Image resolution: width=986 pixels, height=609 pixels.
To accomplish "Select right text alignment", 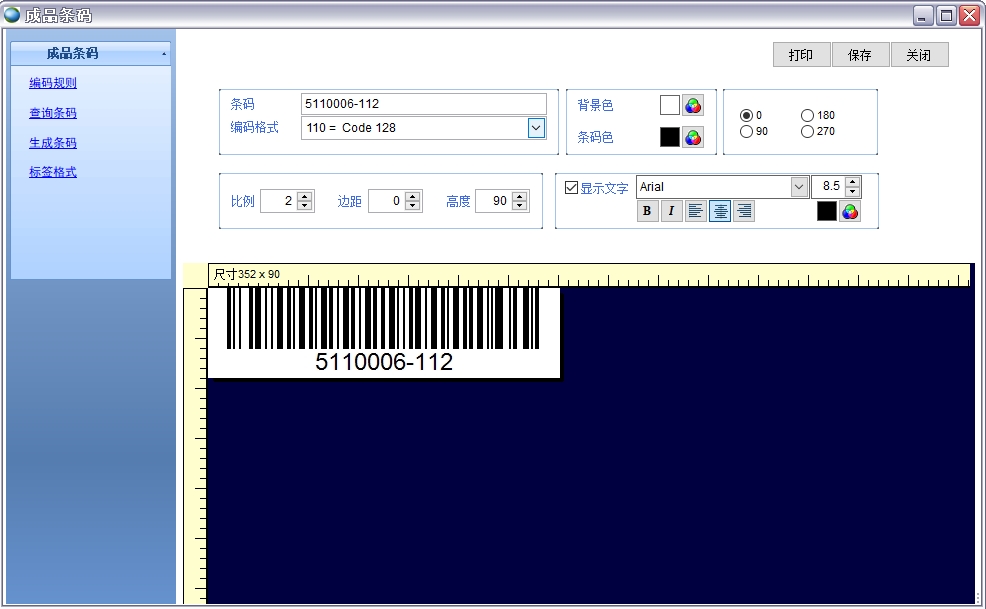I will click(744, 211).
